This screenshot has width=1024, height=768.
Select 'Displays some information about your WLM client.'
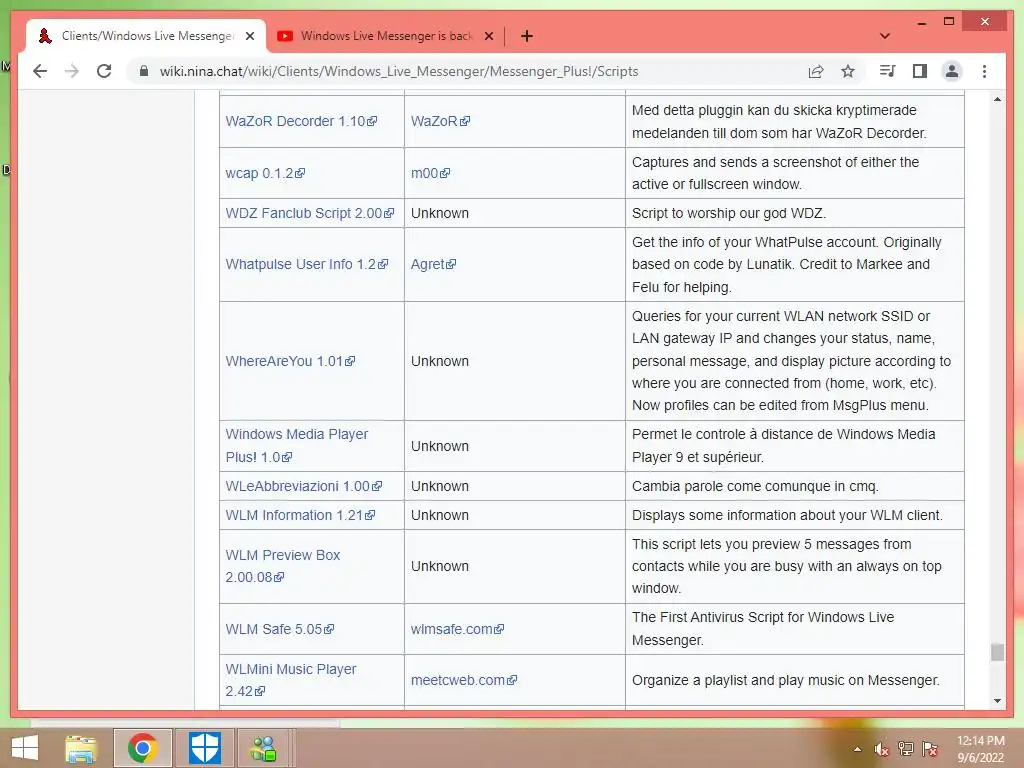[787, 515]
